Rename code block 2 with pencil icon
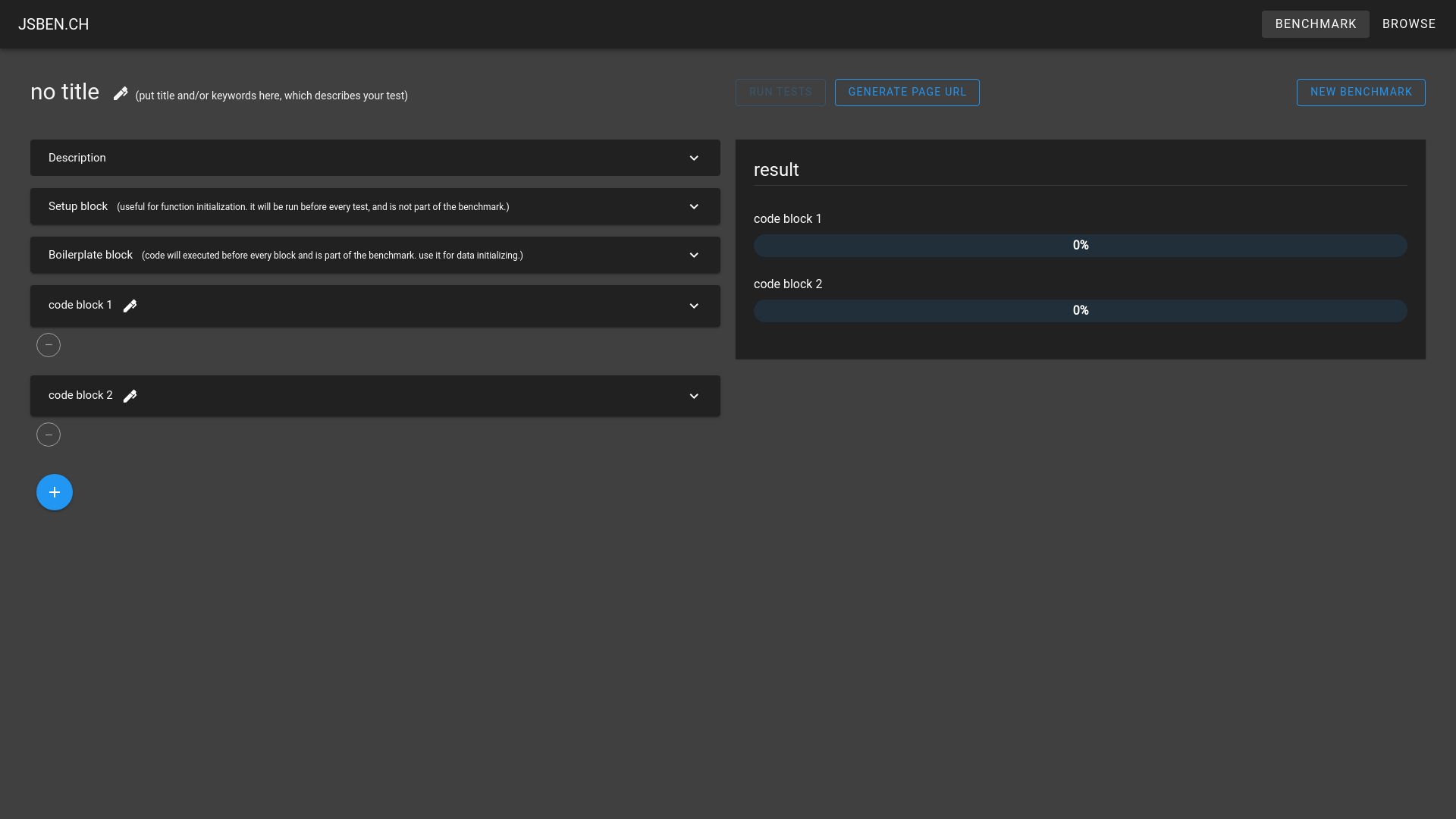 [130, 396]
